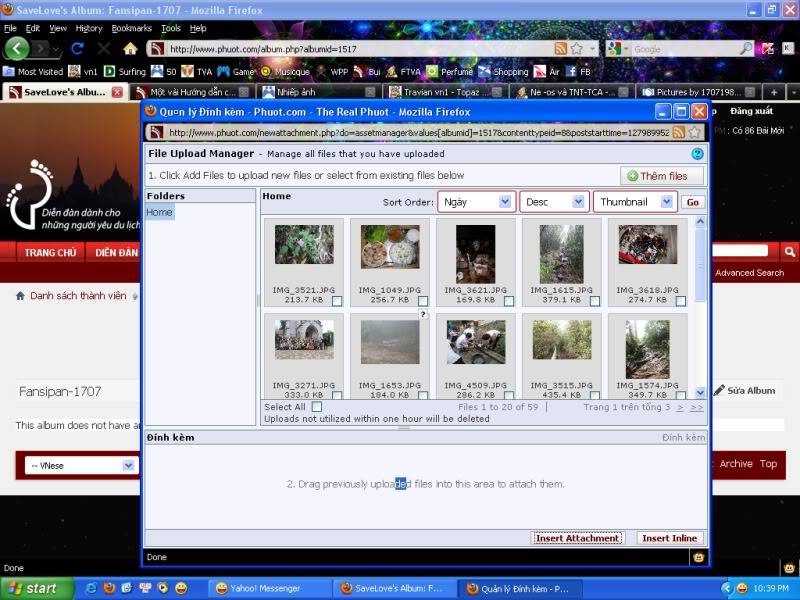Open the VNese language dropdown
The height and width of the screenshot is (600, 800).
(x=80, y=465)
